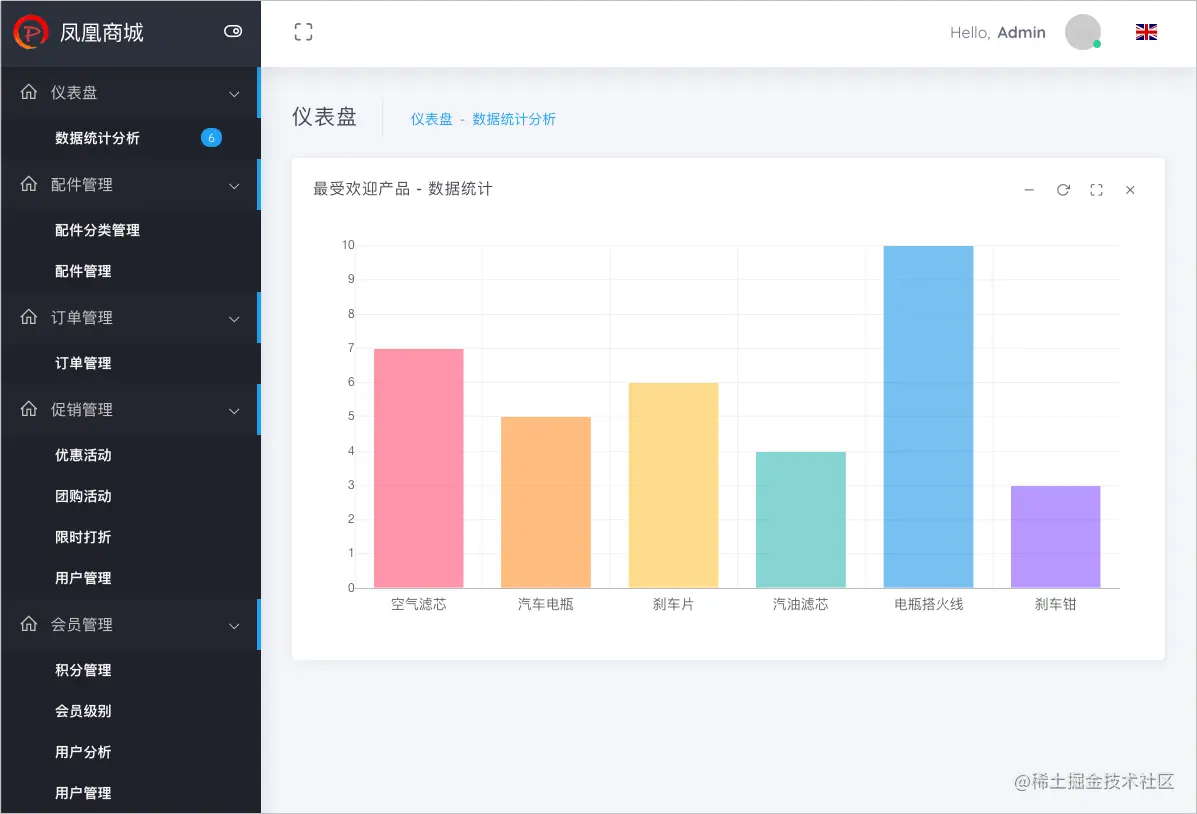This screenshot has height=814, width=1197.
Task: Click the orange 汽车电瓶 bar
Action: tap(546, 502)
